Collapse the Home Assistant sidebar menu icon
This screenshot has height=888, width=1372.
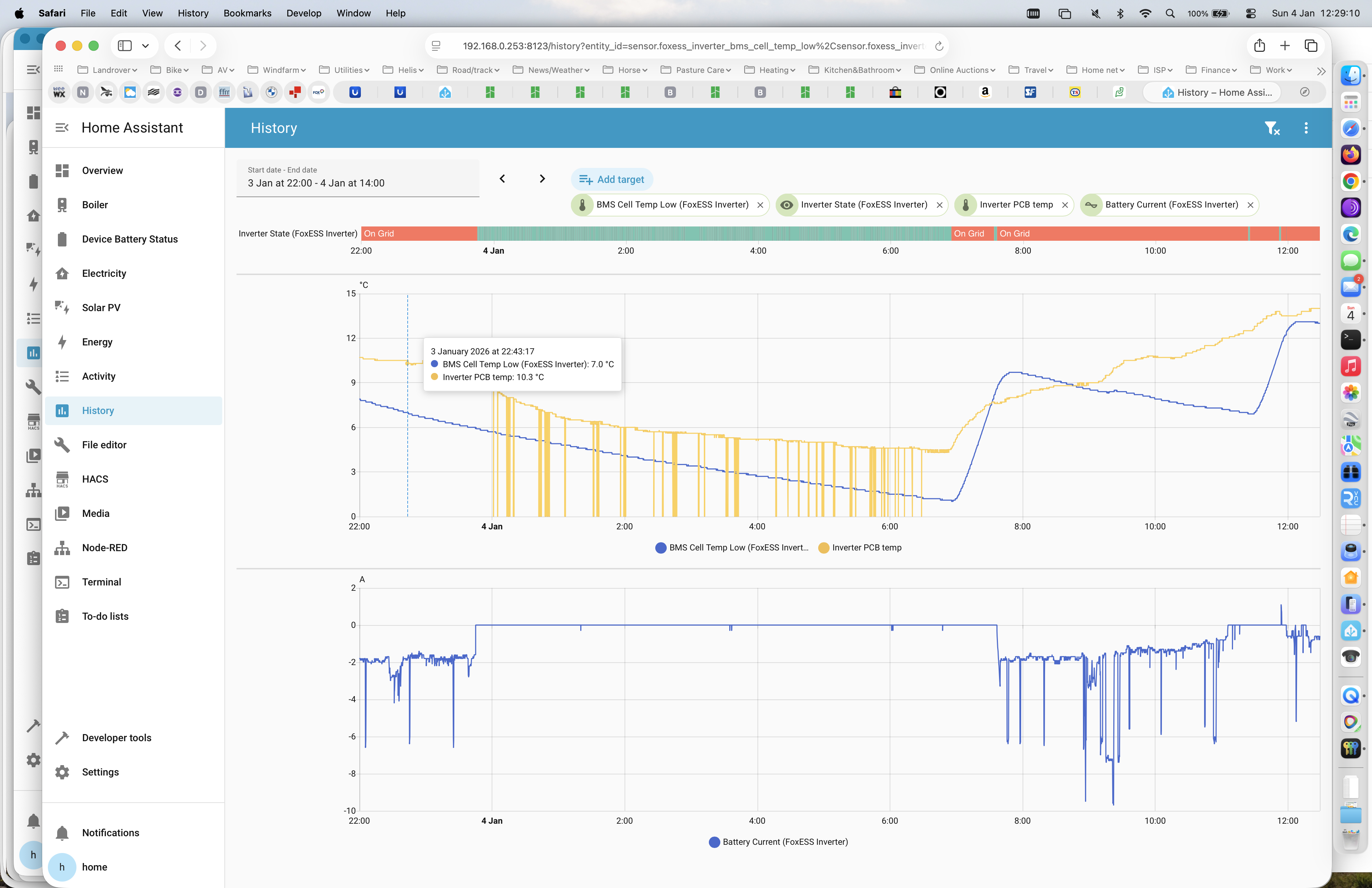click(x=62, y=128)
